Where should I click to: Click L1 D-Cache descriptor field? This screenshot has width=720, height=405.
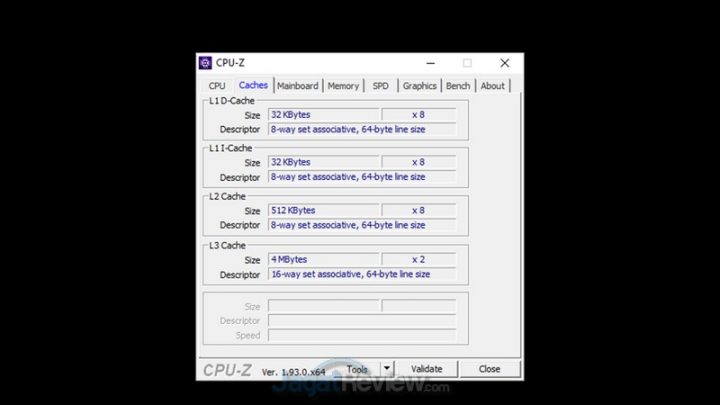pos(362,129)
